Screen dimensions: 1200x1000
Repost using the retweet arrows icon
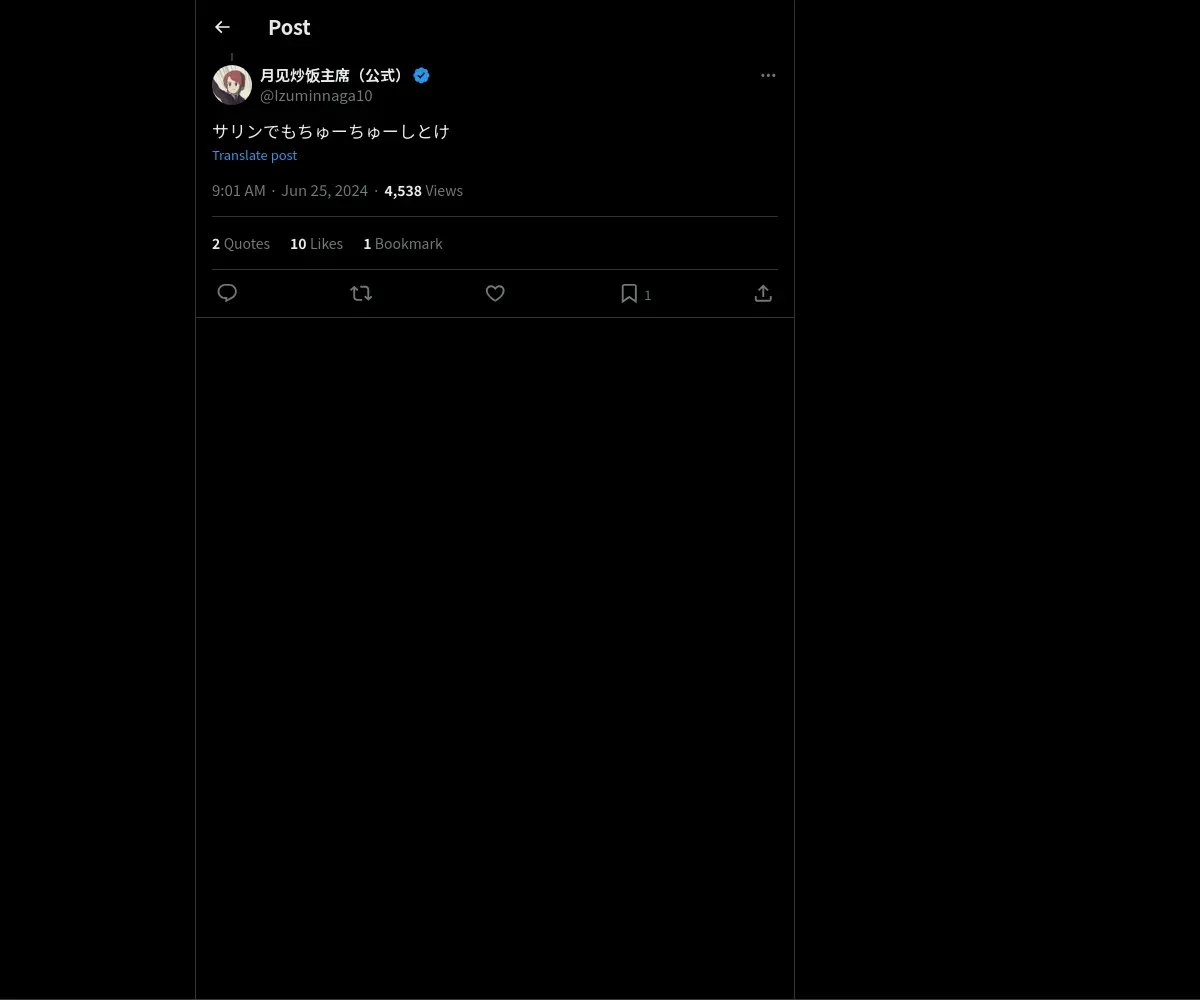(361, 293)
